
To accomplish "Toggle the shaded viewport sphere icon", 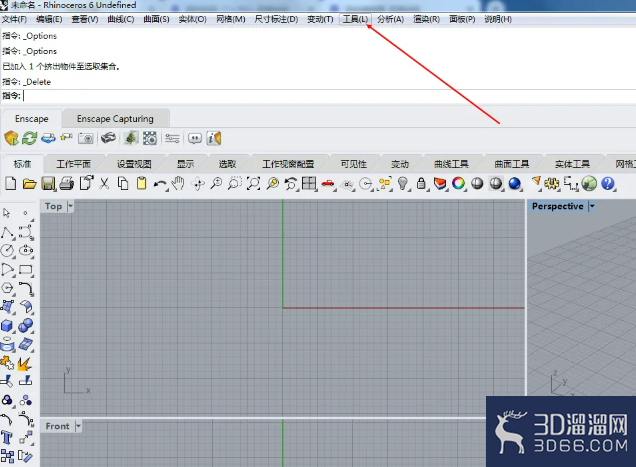I will (477, 184).
